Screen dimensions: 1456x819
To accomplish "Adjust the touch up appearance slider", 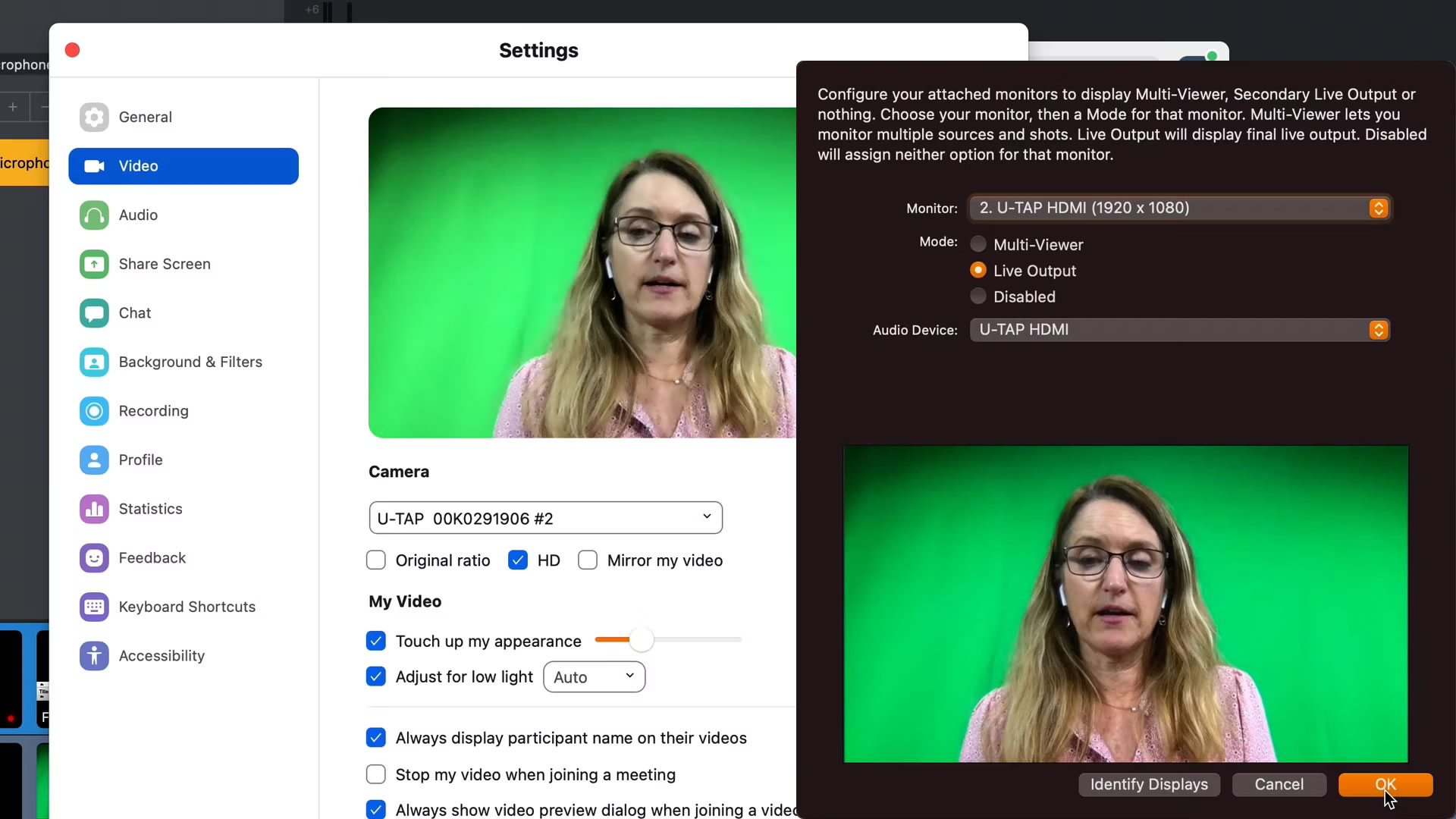I will [642, 640].
